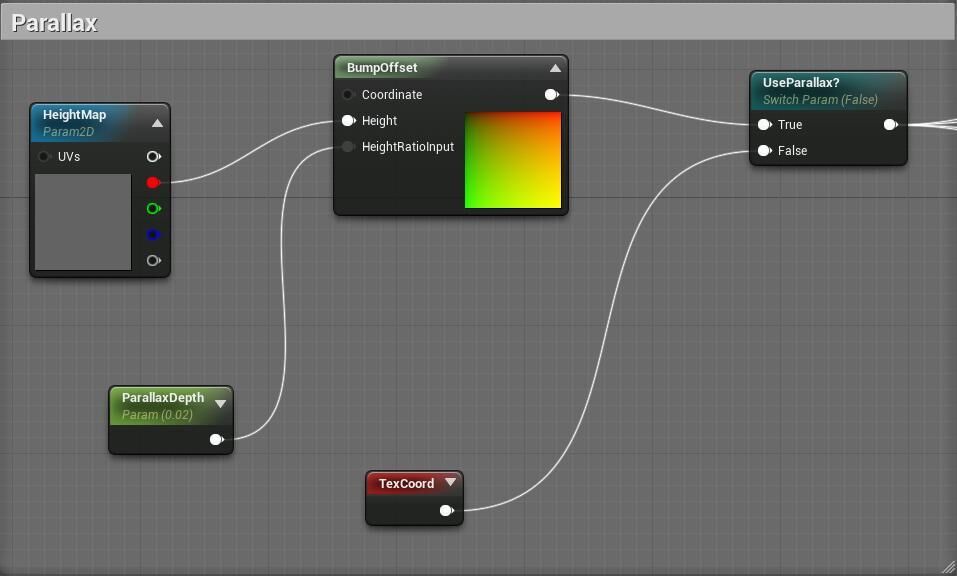Click the HeightRatioInput pin on BumpOffset
957x576 pixels.
[x=348, y=147]
